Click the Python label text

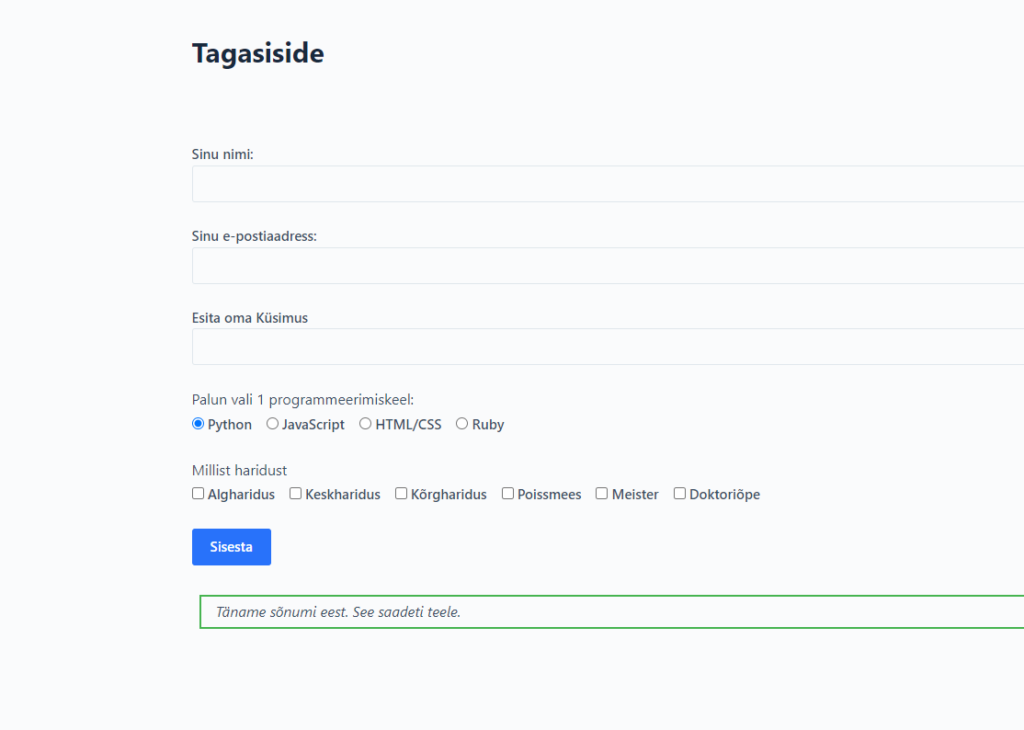(230, 425)
